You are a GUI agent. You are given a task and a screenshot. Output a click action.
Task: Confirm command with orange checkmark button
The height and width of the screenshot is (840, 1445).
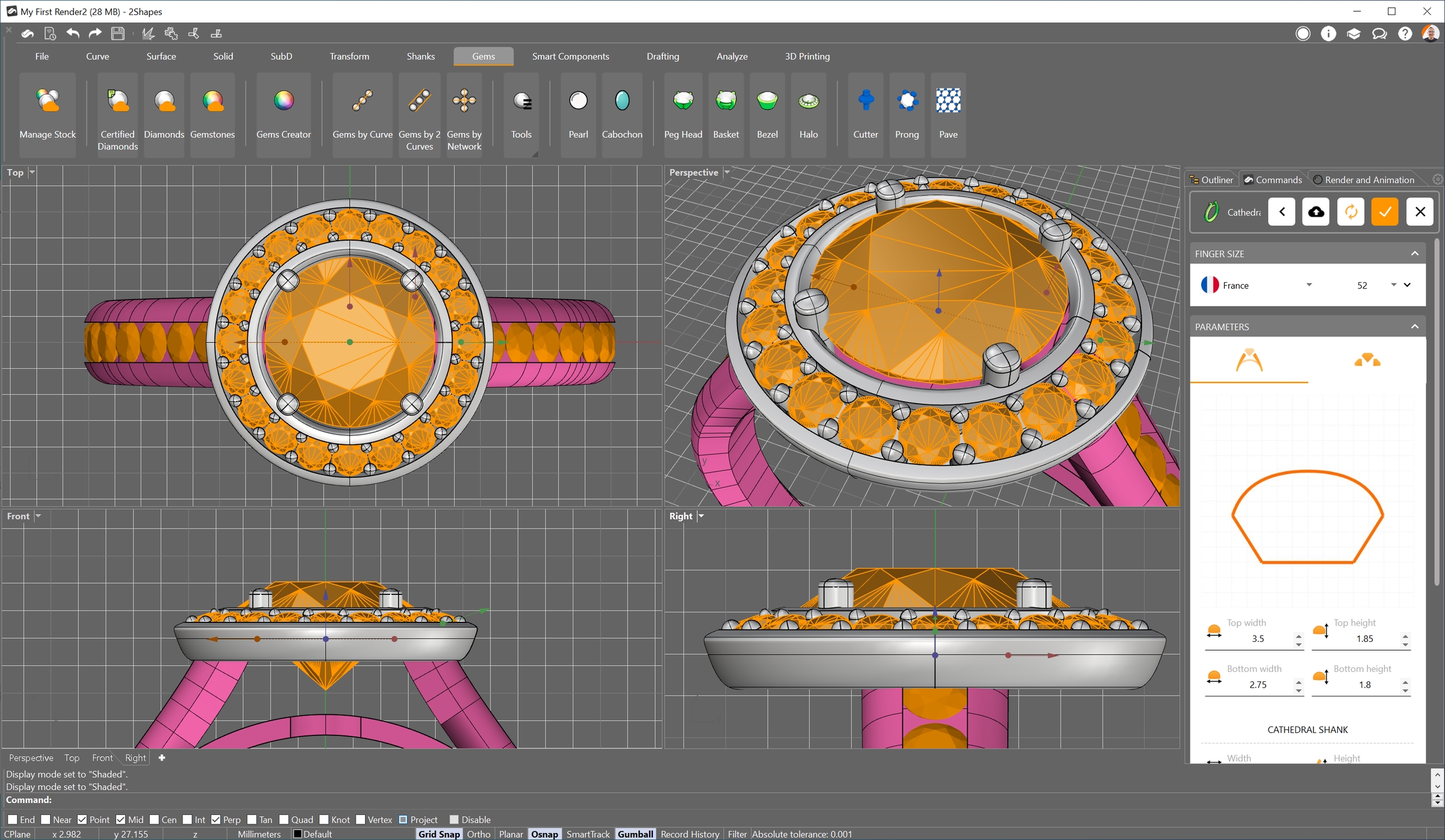click(1384, 212)
